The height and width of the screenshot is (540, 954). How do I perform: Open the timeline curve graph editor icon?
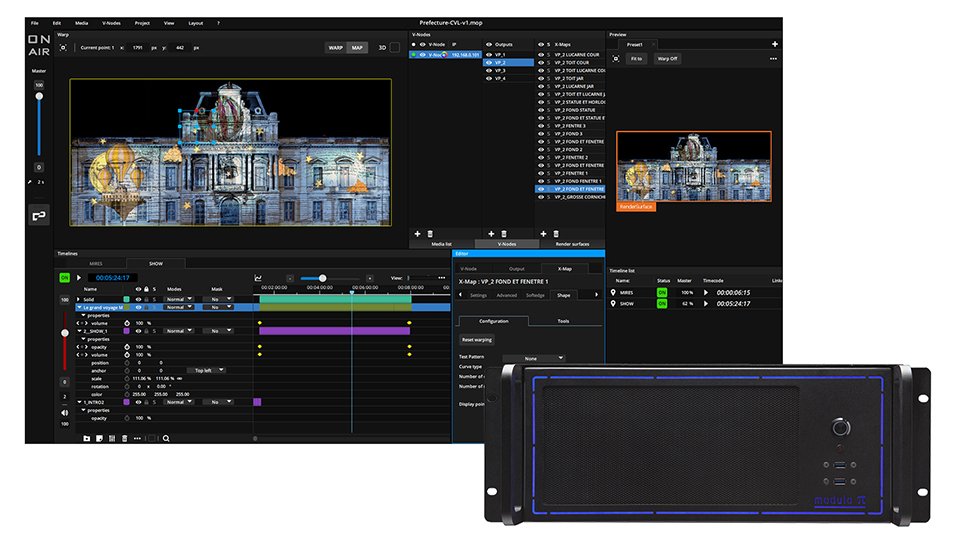258,278
